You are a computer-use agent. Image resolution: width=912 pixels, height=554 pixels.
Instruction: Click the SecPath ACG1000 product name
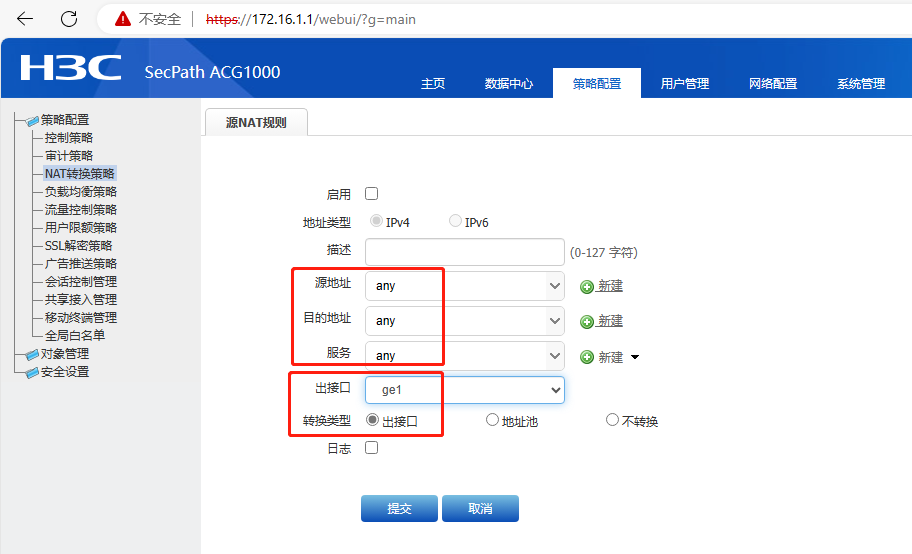(x=212, y=72)
